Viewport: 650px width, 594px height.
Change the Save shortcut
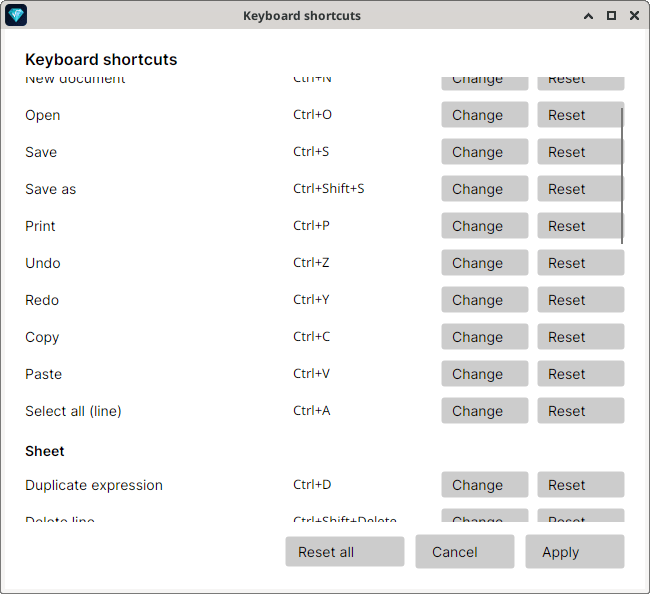[x=485, y=152]
